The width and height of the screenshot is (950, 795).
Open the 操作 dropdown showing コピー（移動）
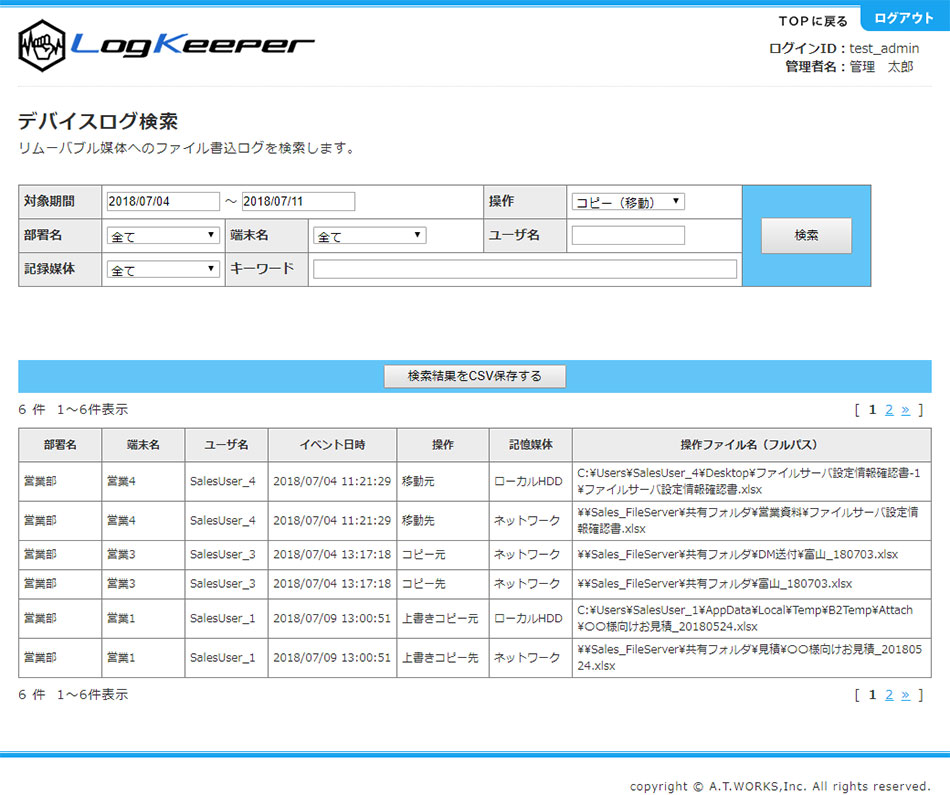(x=628, y=202)
